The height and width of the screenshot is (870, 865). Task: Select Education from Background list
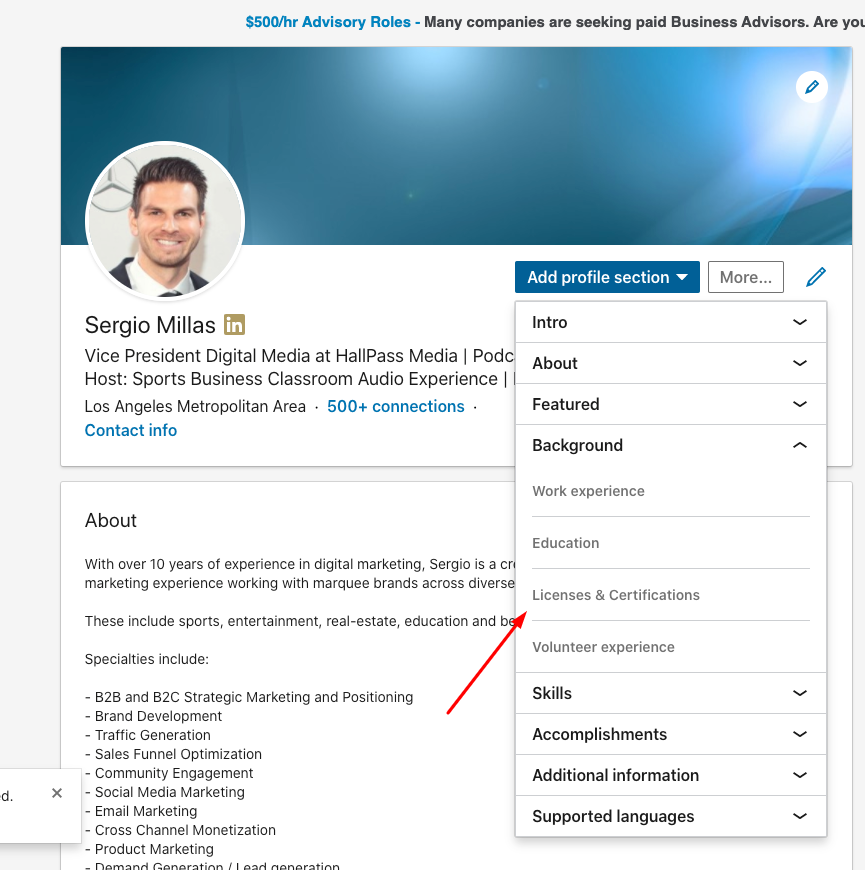click(x=566, y=543)
